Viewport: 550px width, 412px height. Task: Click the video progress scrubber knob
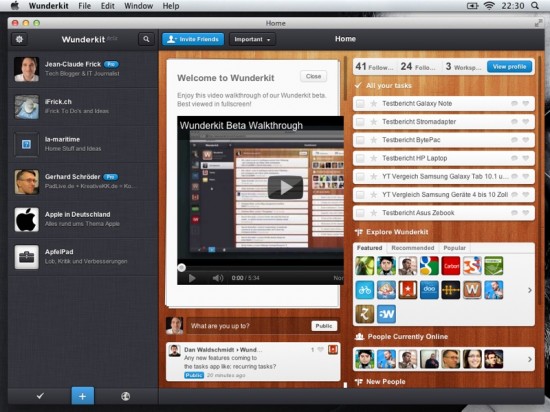181,268
